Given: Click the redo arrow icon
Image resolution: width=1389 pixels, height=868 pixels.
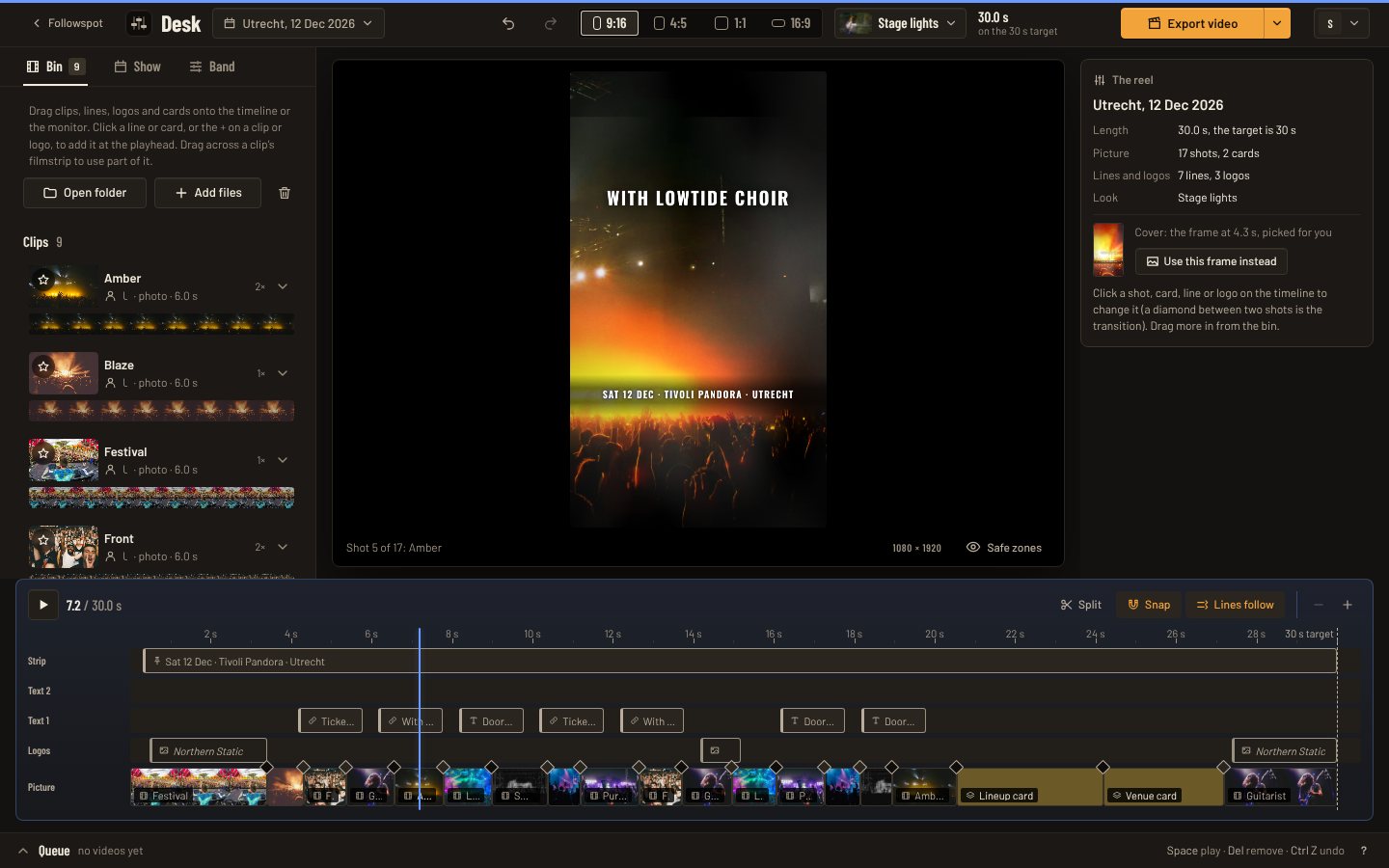Looking at the screenshot, I should pos(551,23).
